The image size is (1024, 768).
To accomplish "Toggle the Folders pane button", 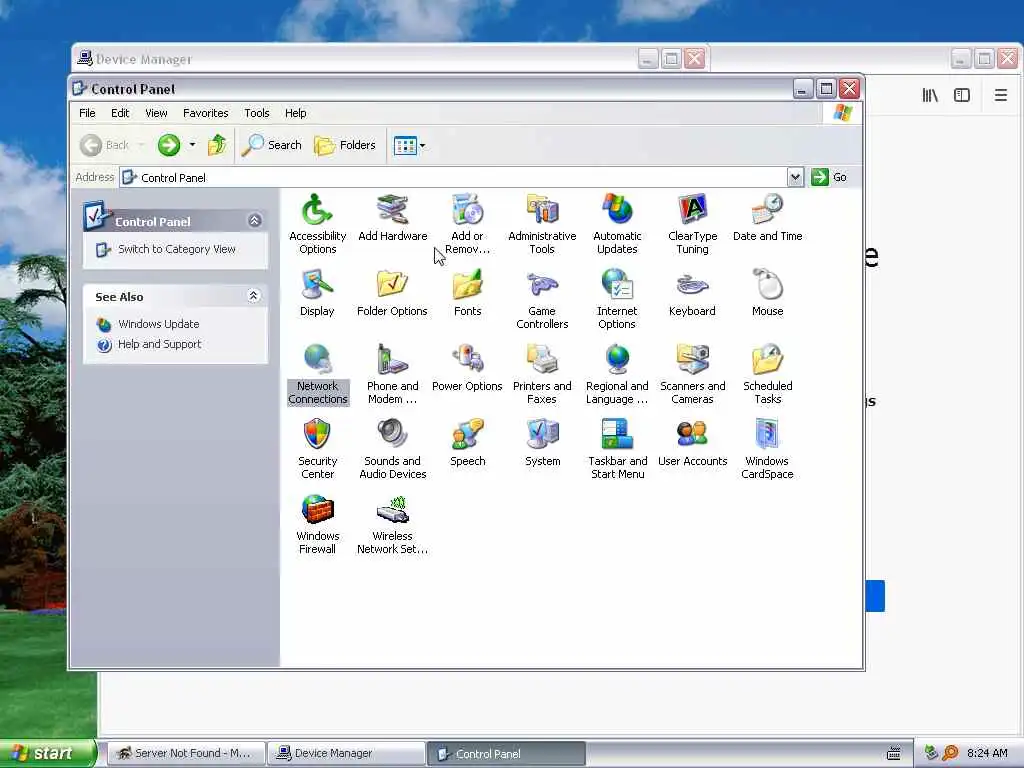I will click(345, 145).
